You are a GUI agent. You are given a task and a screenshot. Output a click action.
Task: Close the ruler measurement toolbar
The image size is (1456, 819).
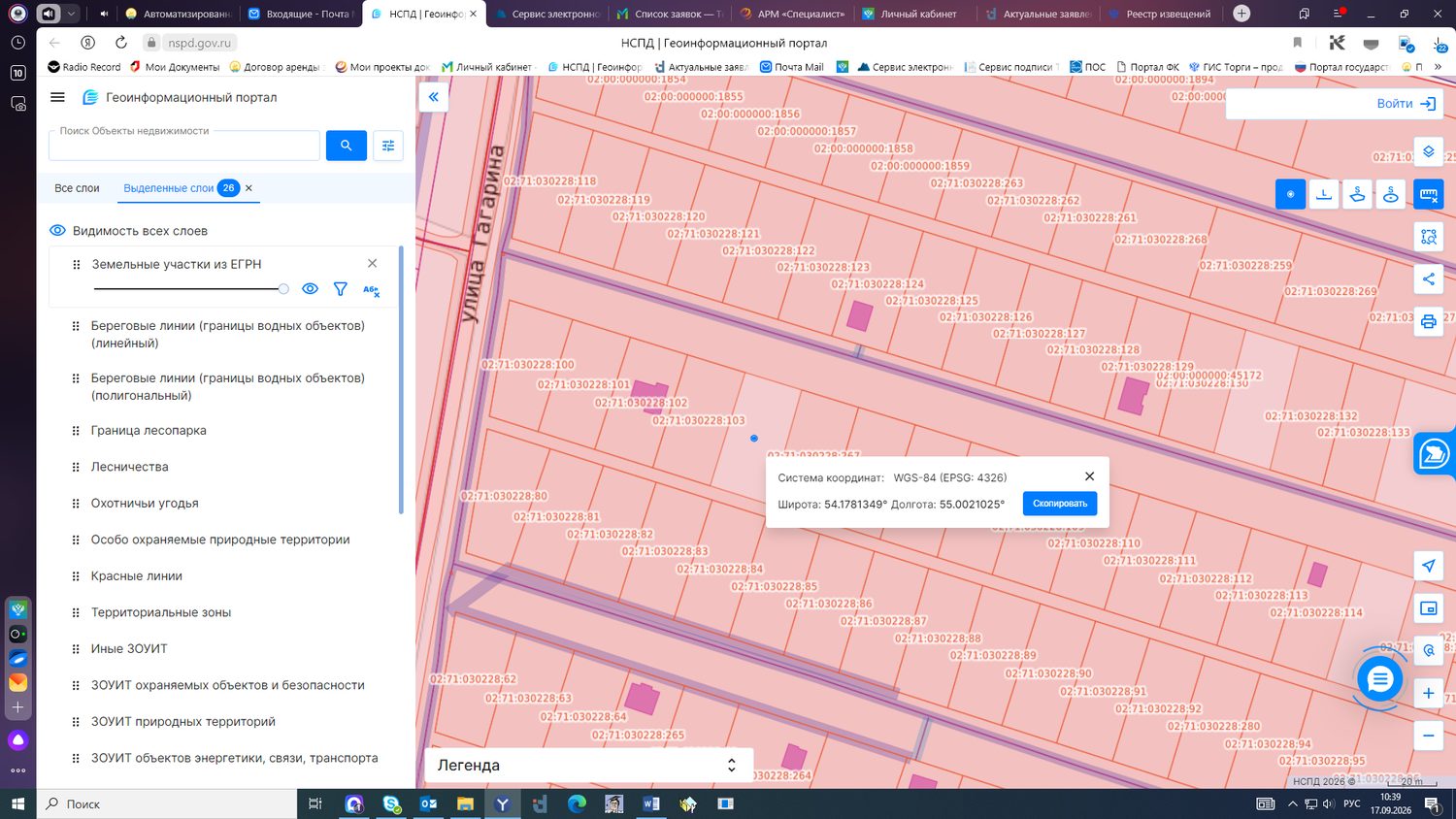[1428, 194]
